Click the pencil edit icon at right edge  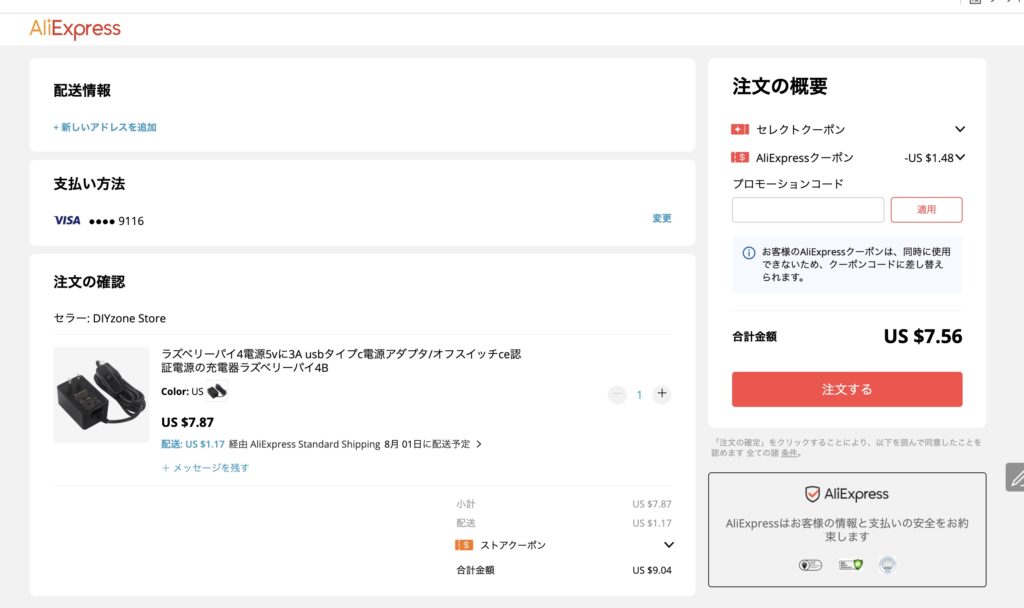(1016, 477)
